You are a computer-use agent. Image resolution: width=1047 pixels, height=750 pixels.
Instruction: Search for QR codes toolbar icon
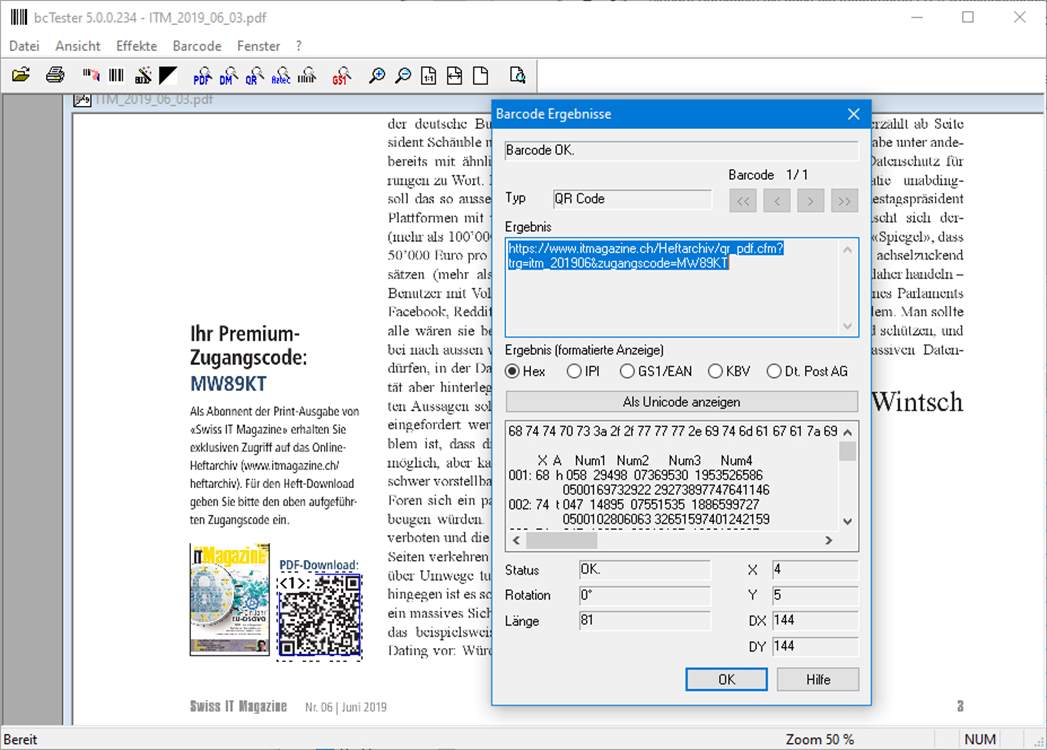tap(254, 75)
